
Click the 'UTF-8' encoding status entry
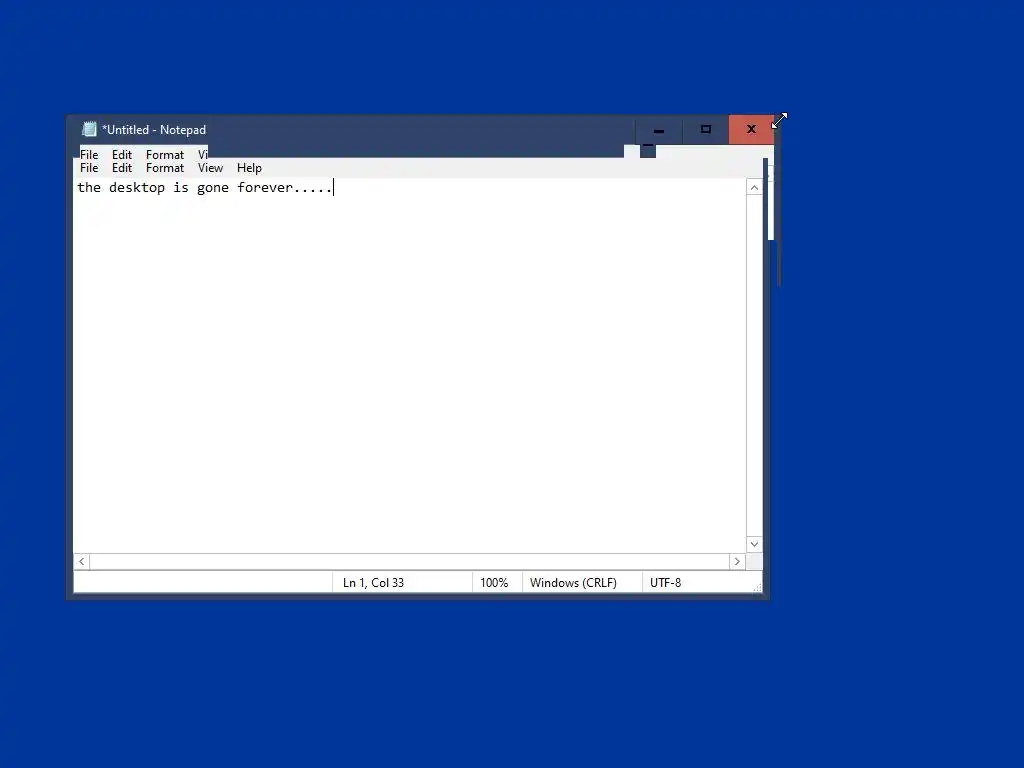(665, 583)
